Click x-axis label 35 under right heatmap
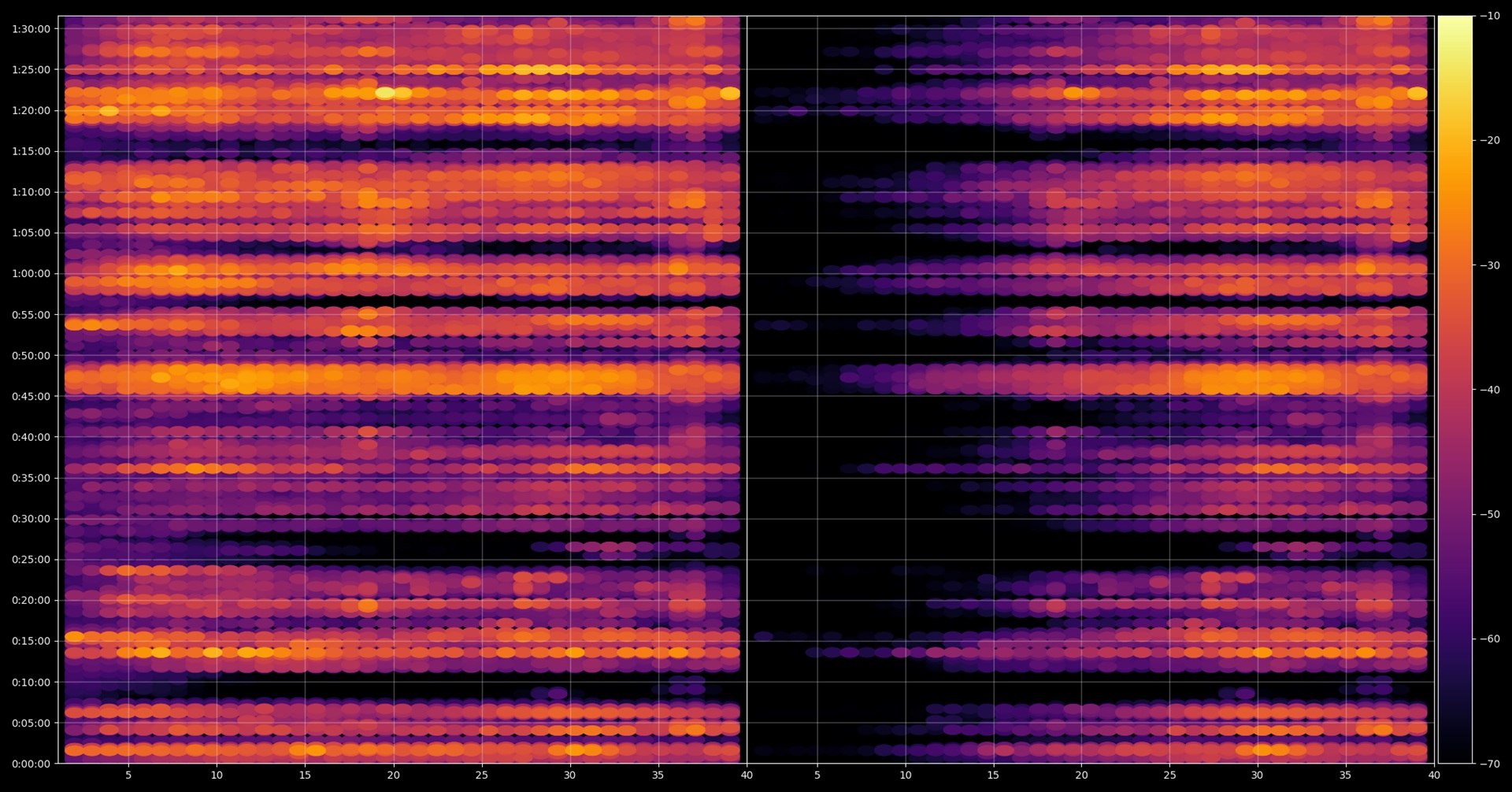 coord(1346,775)
